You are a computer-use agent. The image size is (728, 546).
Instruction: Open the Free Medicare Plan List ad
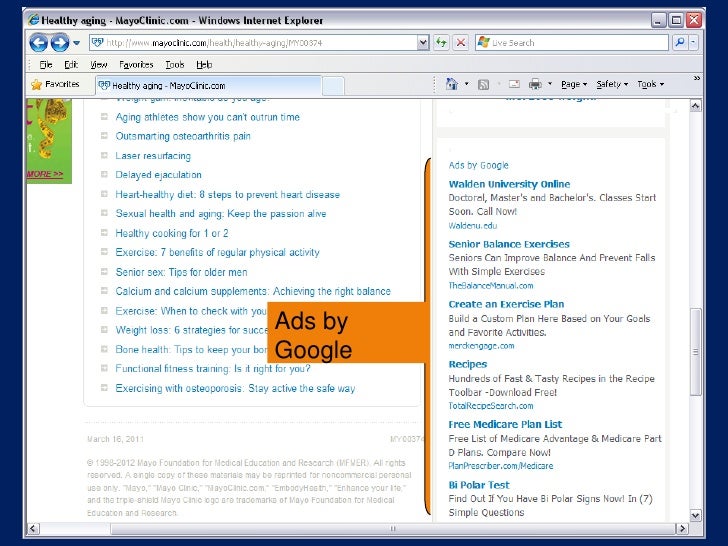505,424
